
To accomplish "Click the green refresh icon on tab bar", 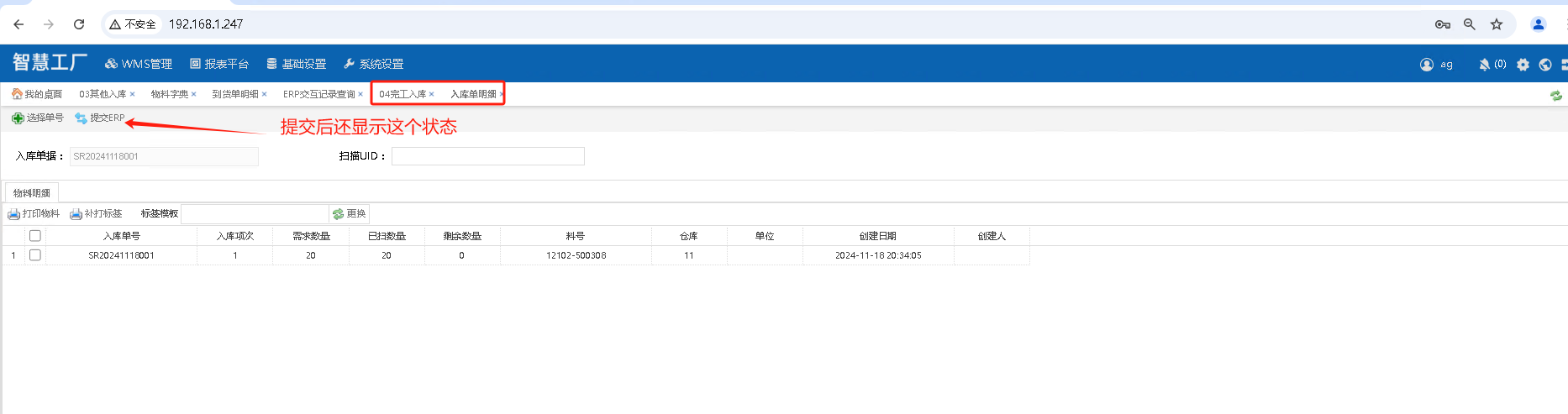I will coord(1555,96).
